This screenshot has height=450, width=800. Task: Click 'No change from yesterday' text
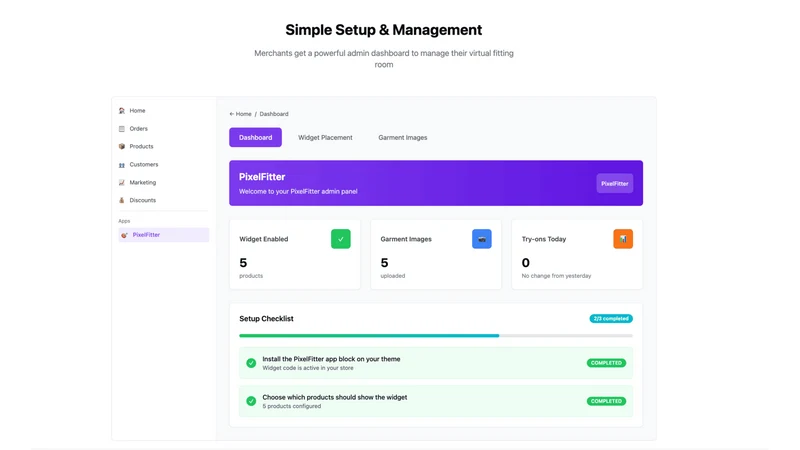pos(556,276)
